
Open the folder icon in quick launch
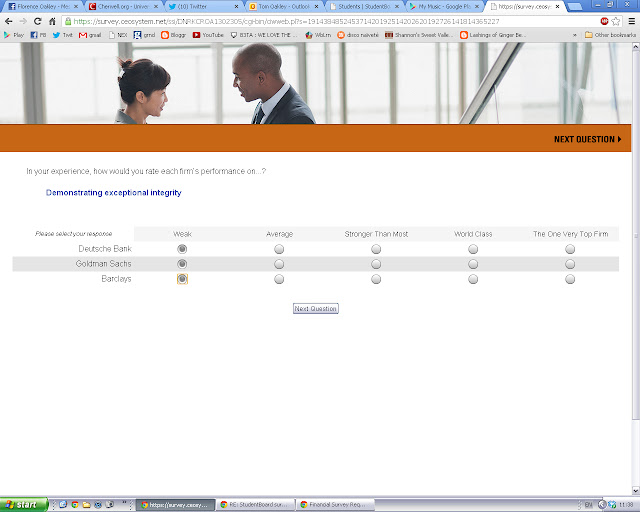(86, 505)
